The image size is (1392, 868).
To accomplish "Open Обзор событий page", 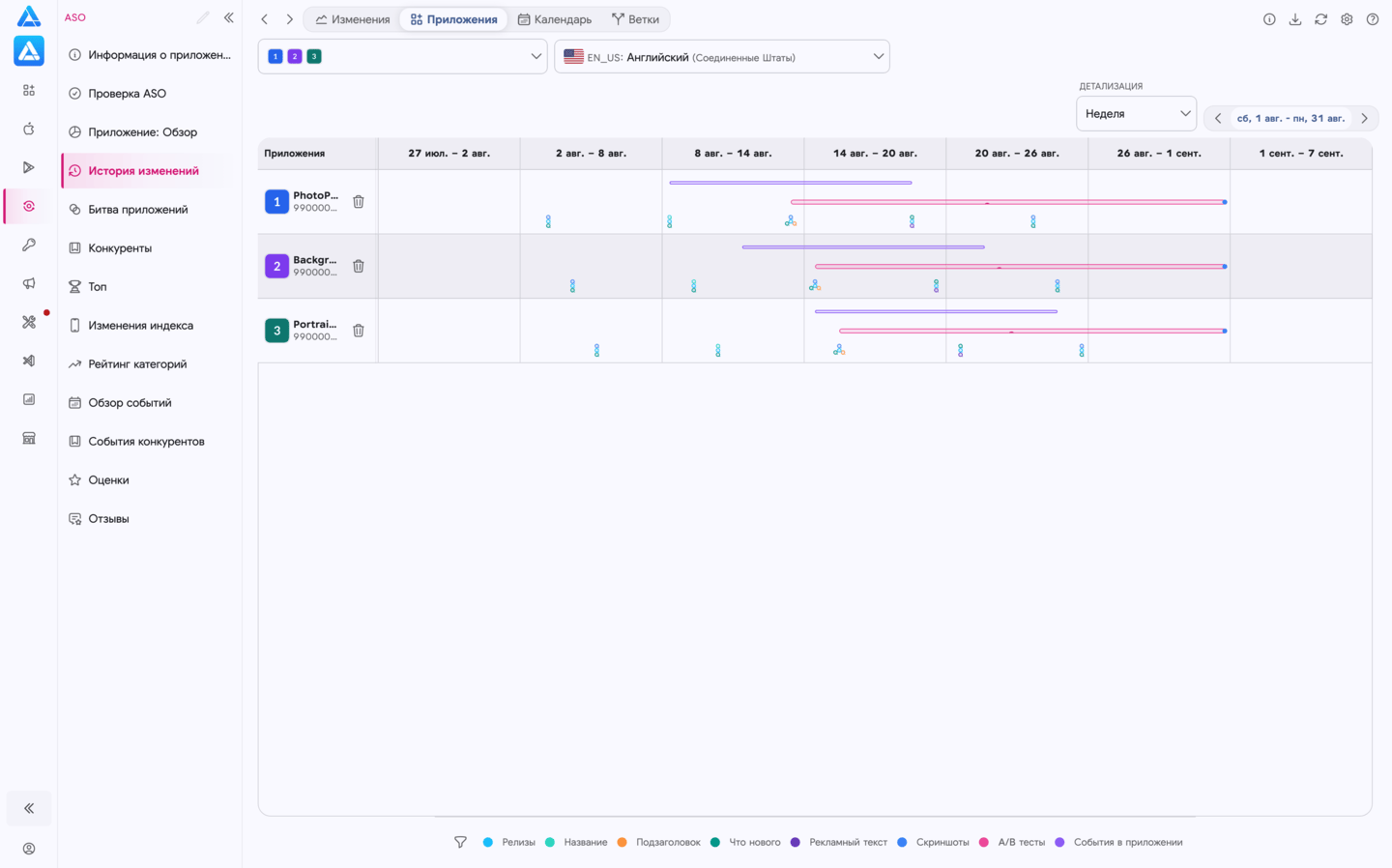I will [150, 403].
